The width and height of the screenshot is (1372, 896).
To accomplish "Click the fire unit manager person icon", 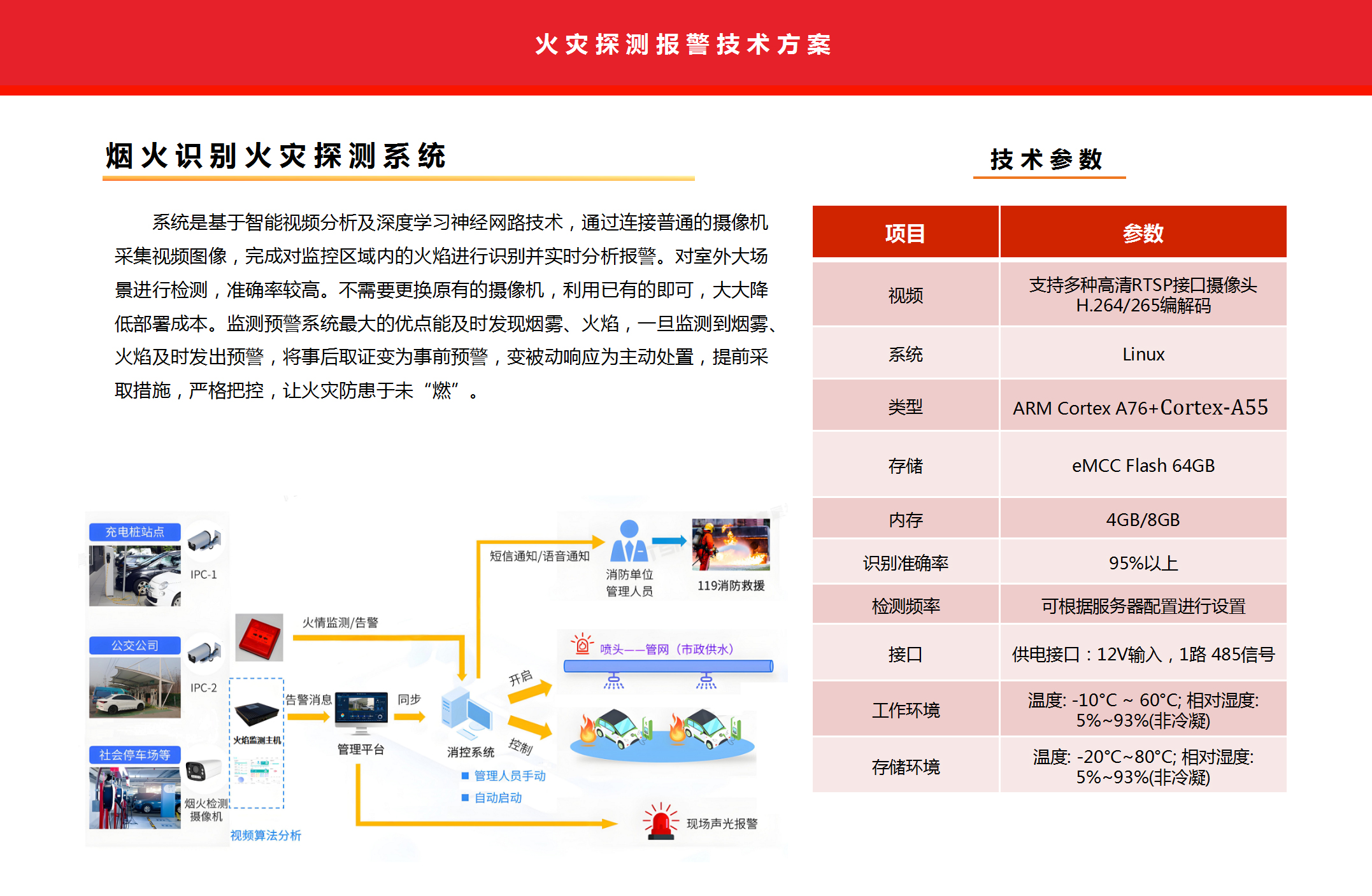I will click(629, 541).
